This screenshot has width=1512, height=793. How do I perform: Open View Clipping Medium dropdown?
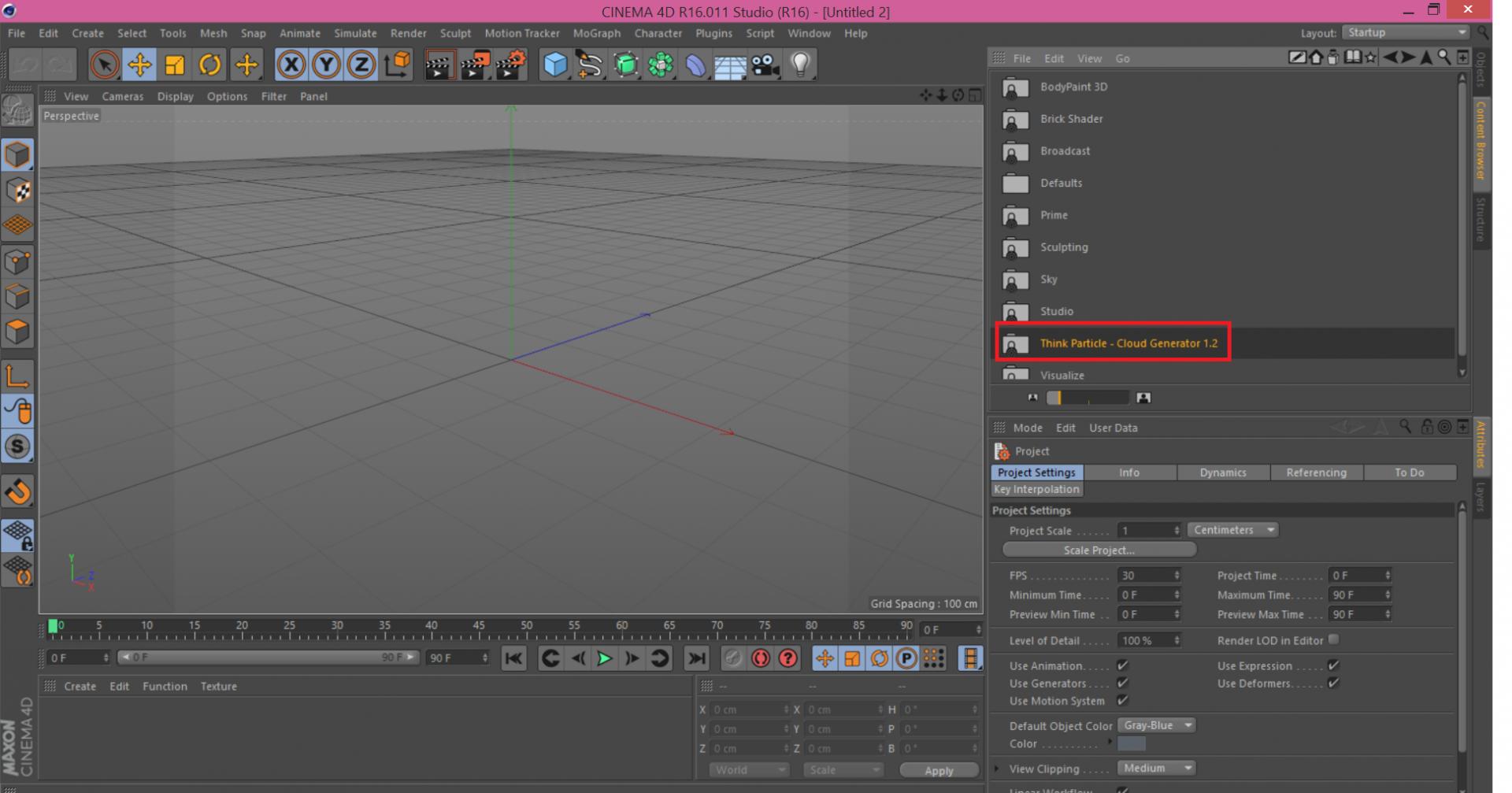pyautogui.click(x=1156, y=768)
